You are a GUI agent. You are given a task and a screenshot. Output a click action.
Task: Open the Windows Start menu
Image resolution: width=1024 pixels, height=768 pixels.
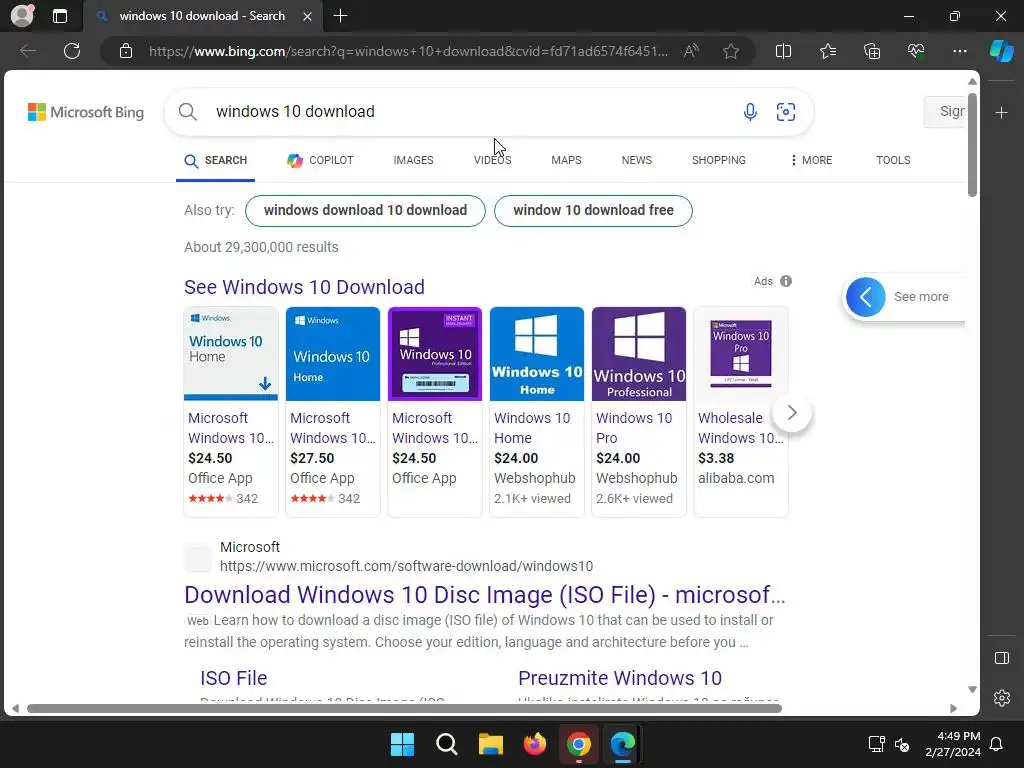402,744
